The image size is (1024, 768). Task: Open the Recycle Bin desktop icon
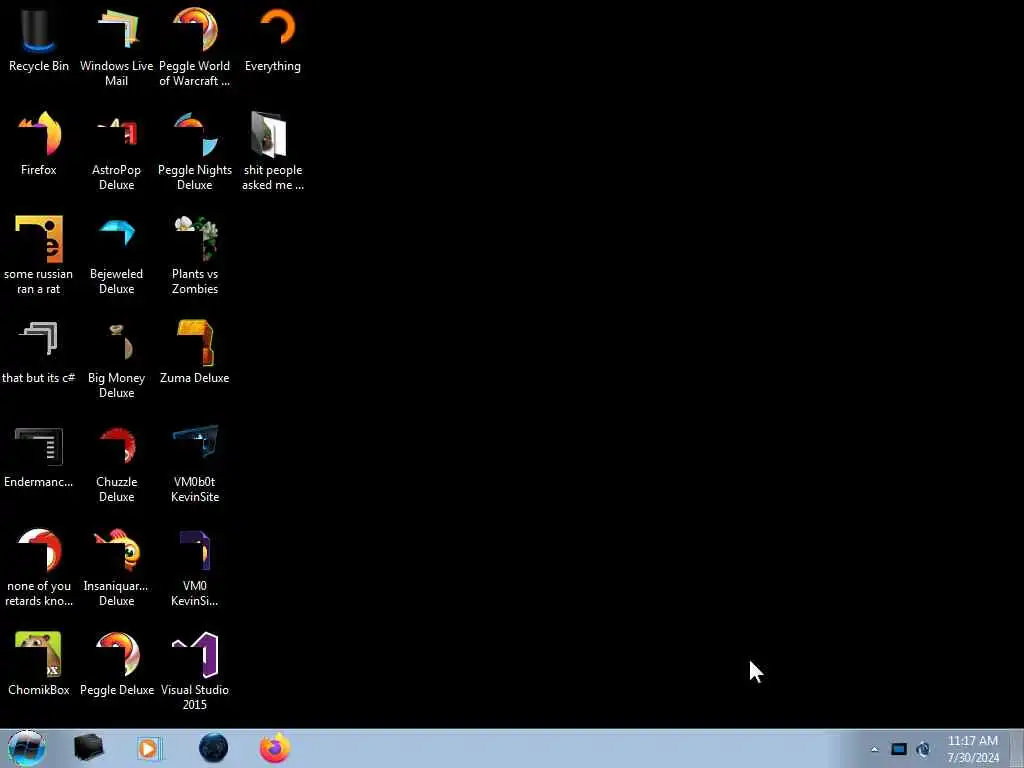click(x=39, y=40)
